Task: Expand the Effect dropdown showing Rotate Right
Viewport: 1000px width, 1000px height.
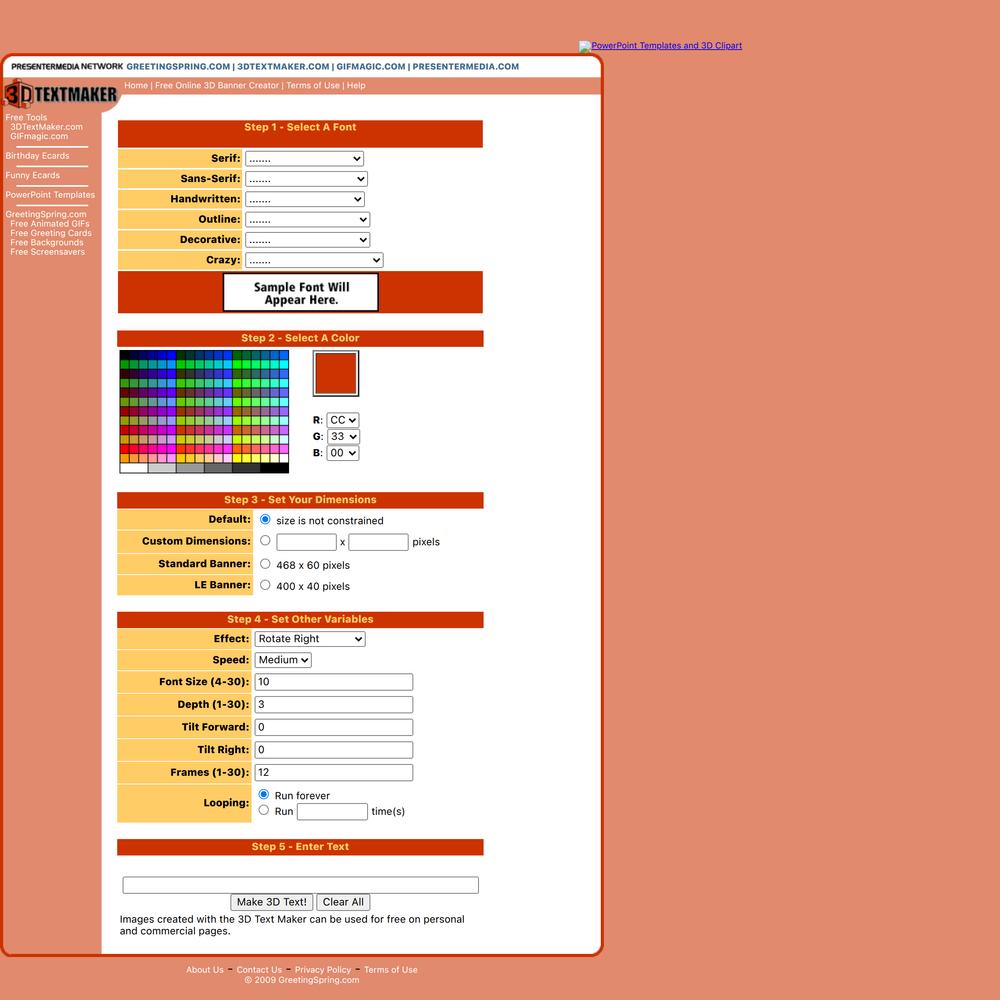Action: [310, 639]
